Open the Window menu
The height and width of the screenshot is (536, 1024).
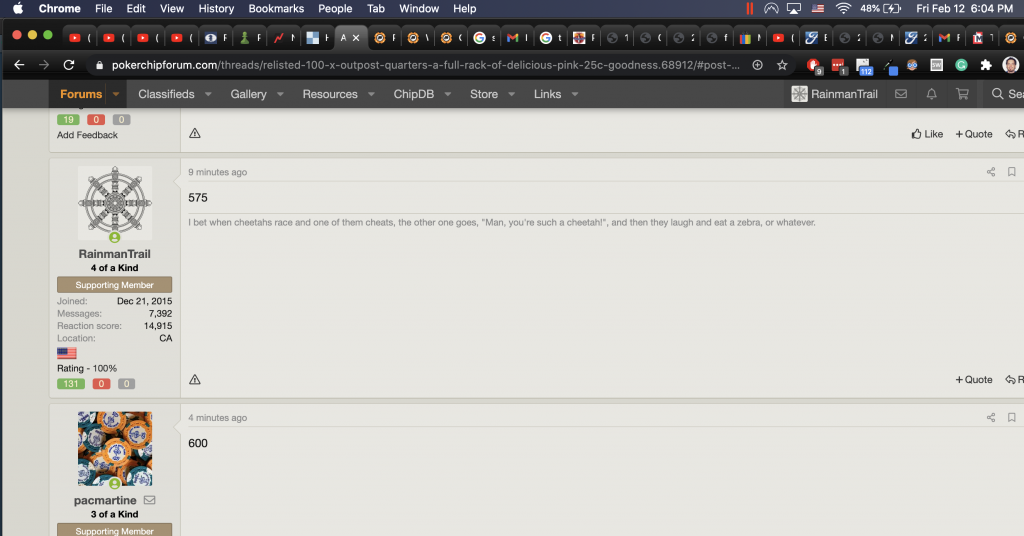pyautogui.click(x=419, y=8)
